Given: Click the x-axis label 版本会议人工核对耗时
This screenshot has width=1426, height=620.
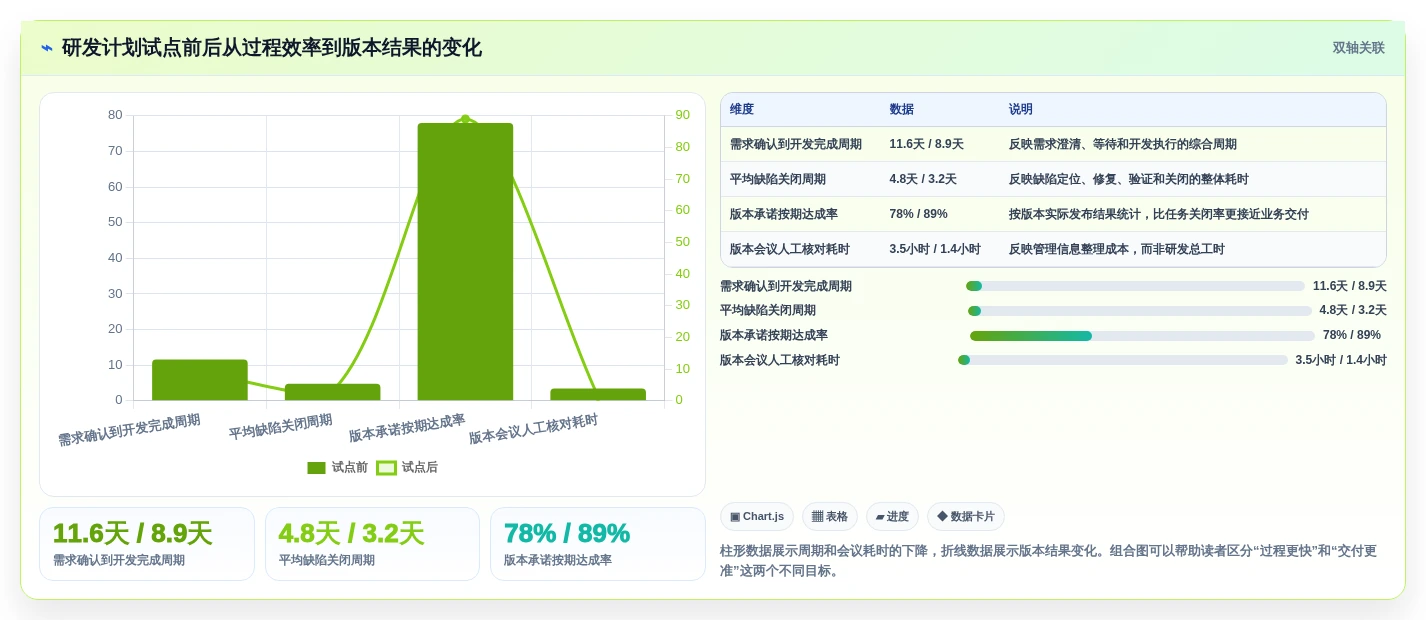Looking at the screenshot, I should [x=533, y=429].
